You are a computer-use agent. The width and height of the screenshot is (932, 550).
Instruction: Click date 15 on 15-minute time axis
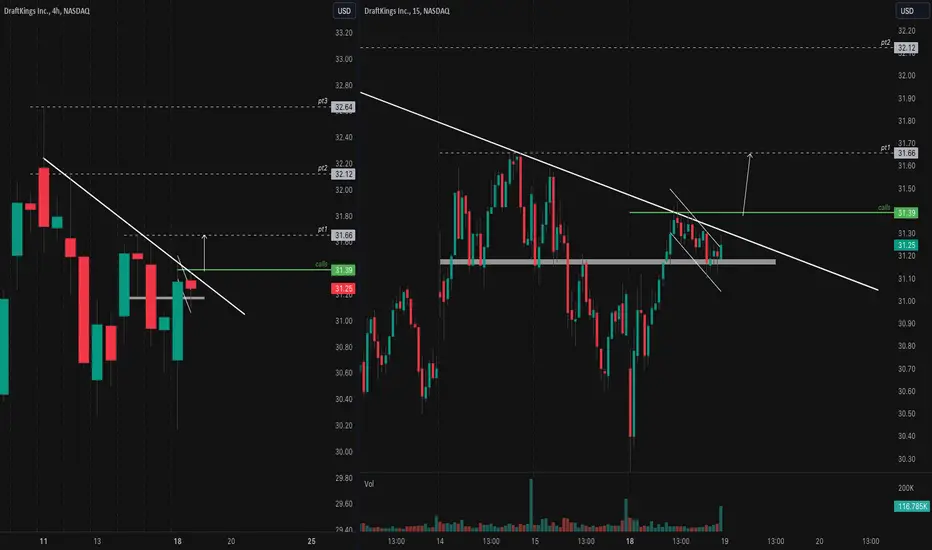[535, 541]
